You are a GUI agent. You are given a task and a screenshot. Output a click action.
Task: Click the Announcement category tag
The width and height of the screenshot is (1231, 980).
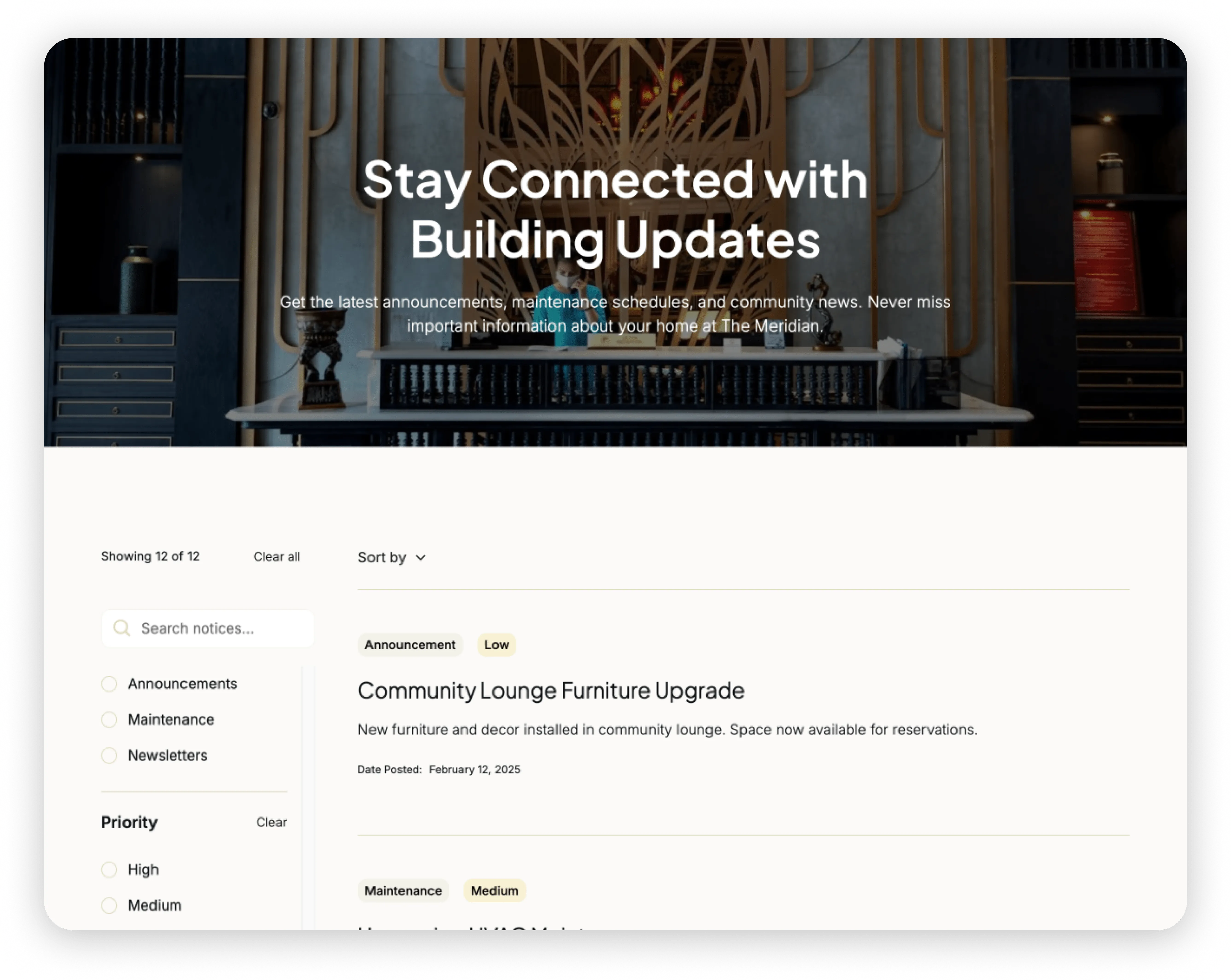coord(410,645)
